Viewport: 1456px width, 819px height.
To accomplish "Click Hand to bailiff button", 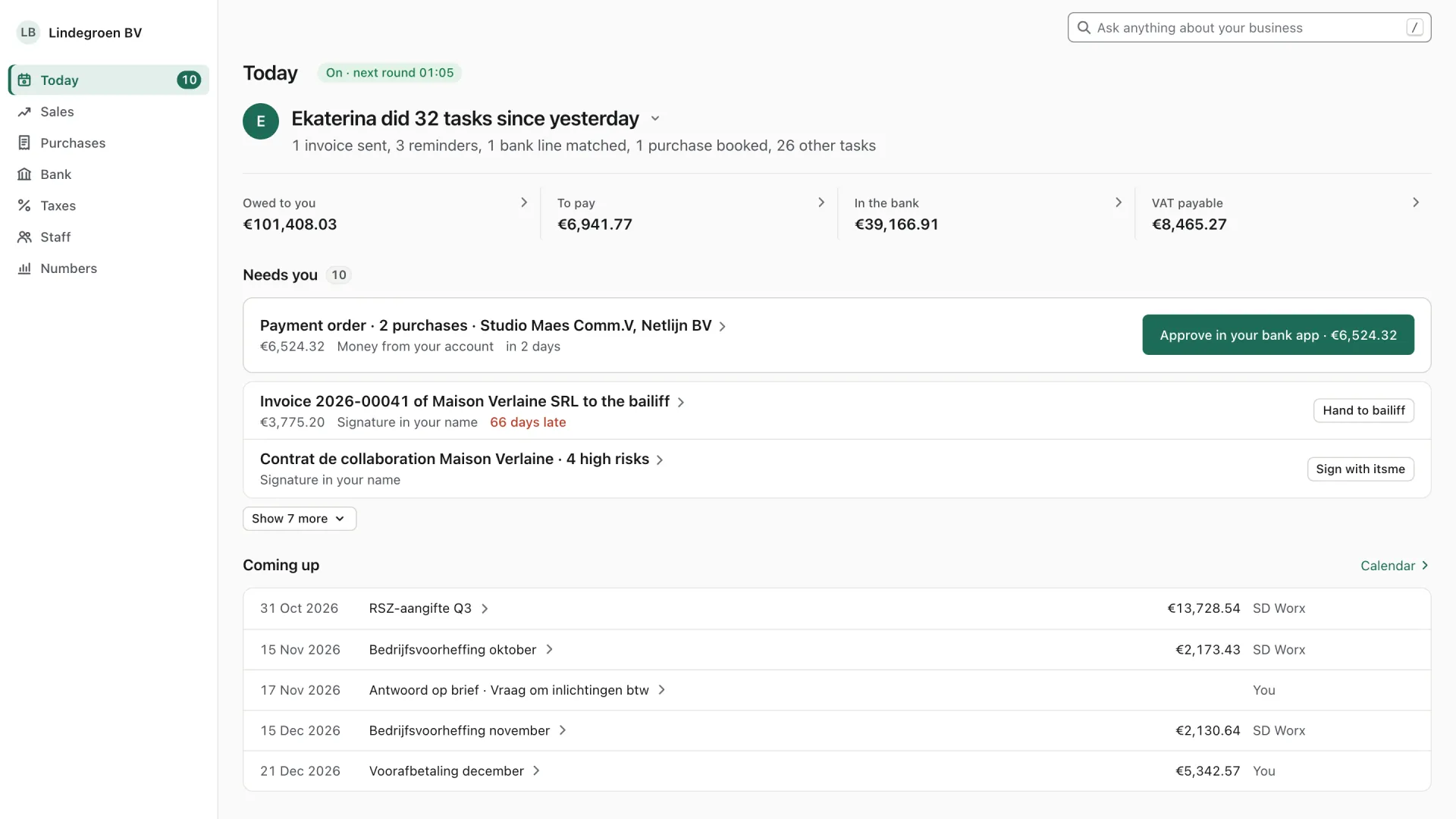I will click(x=1363, y=410).
